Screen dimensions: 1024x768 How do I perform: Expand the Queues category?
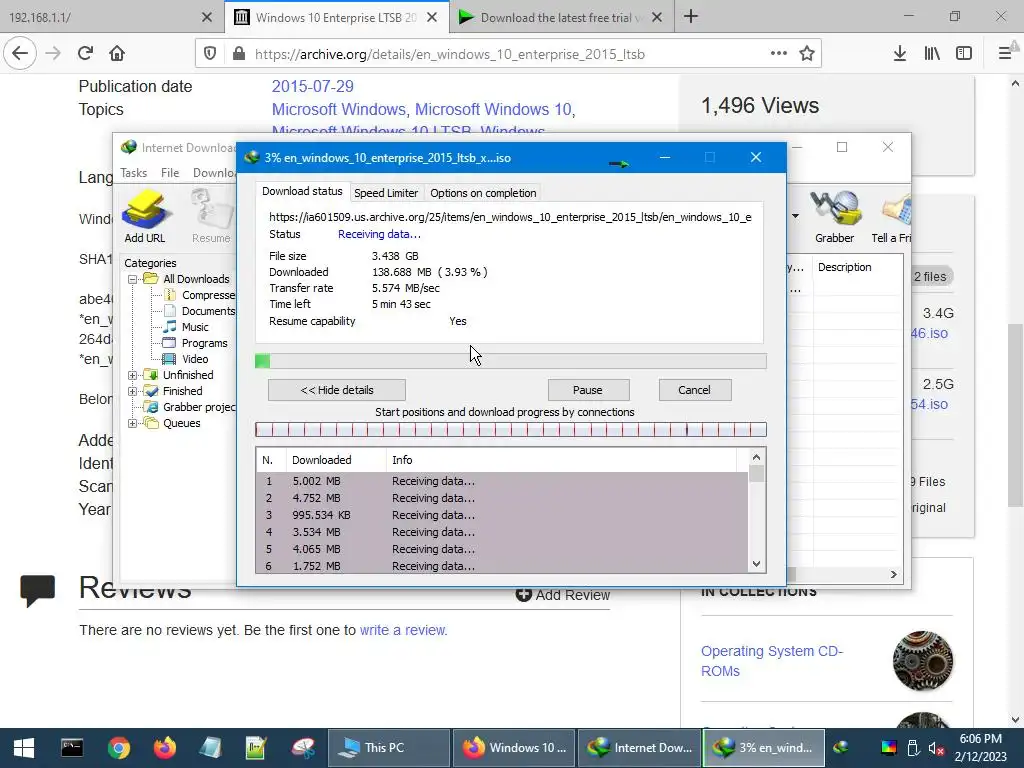pyautogui.click(x=133, y=423)
